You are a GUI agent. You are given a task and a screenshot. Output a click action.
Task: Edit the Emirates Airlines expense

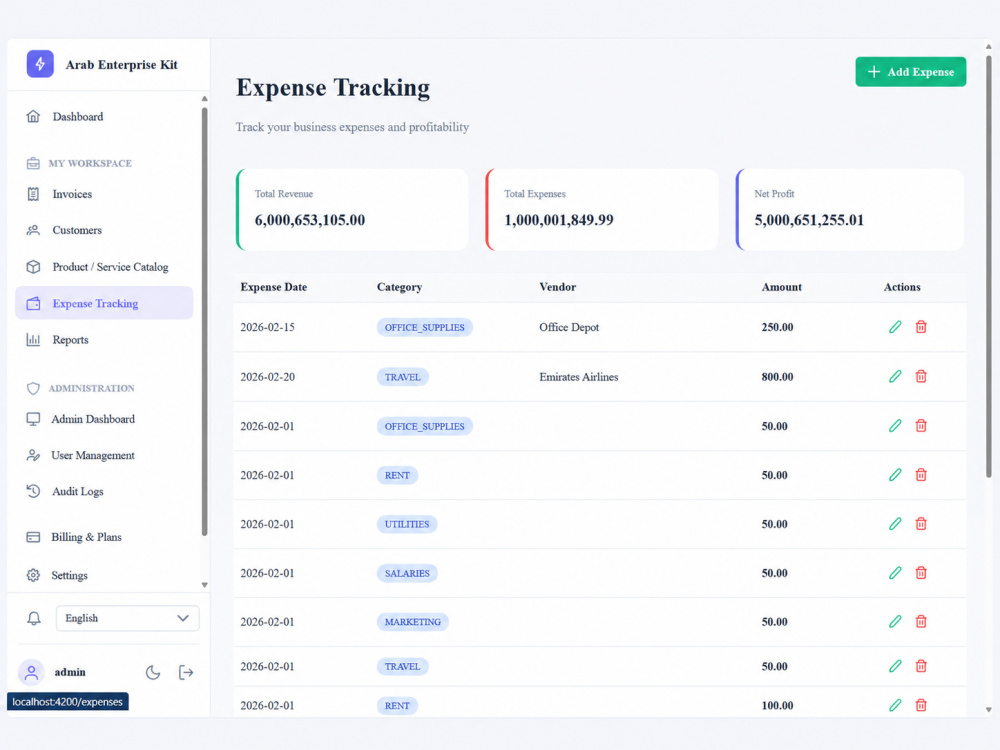(x=895, y=376)
